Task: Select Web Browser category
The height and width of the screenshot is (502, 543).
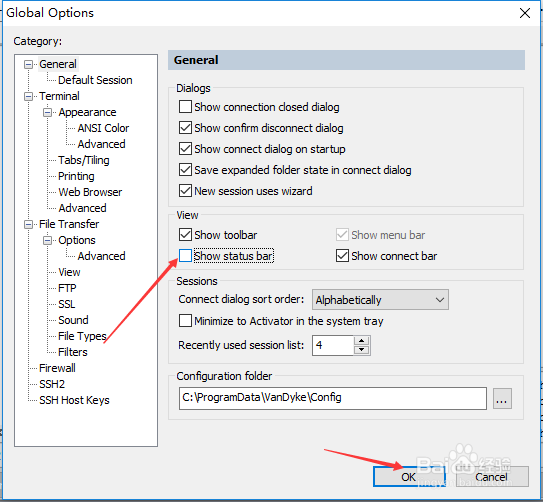Action: [x=90, y=192]
